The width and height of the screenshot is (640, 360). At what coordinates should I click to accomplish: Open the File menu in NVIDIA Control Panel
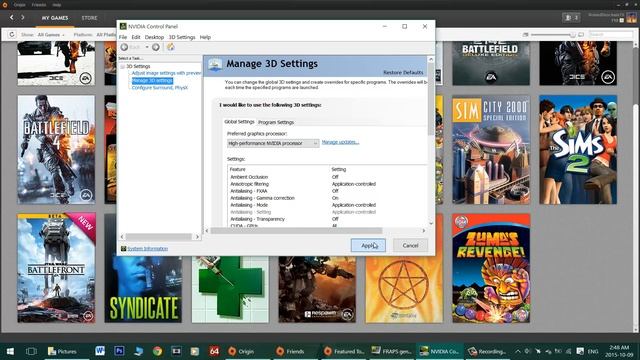click(123, 37)
